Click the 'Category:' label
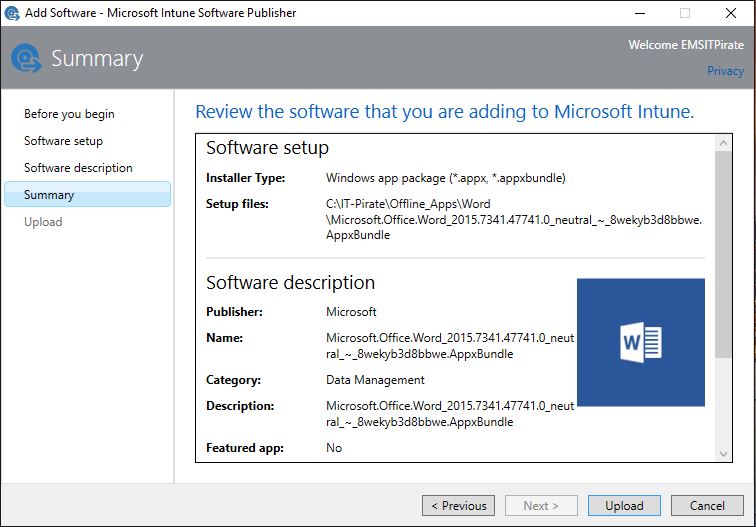The height and width of the screenshot is (527, 756). (x=233, y=380)
